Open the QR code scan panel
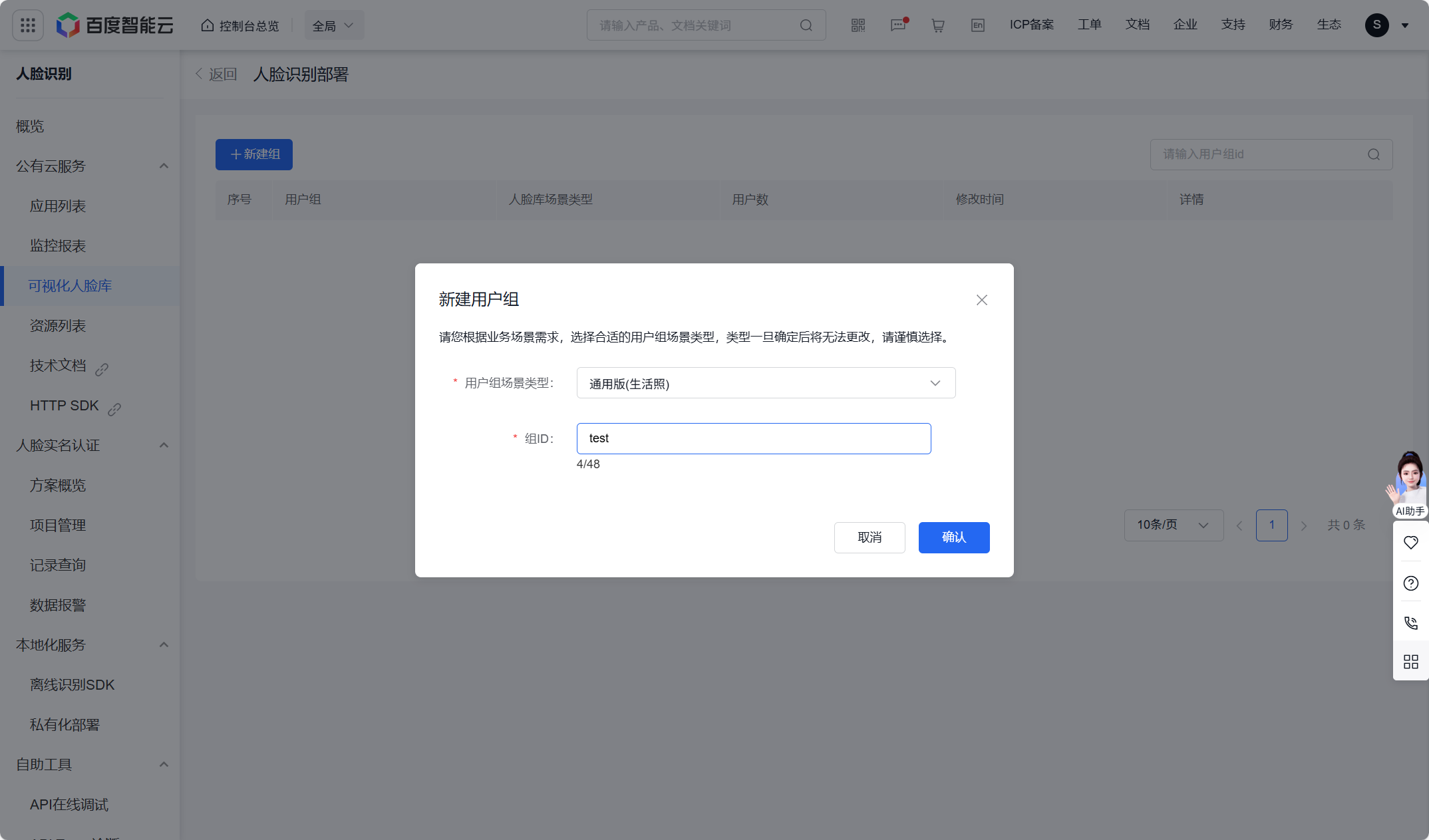This screenshot has width=1429, height=840. (858, 25)
